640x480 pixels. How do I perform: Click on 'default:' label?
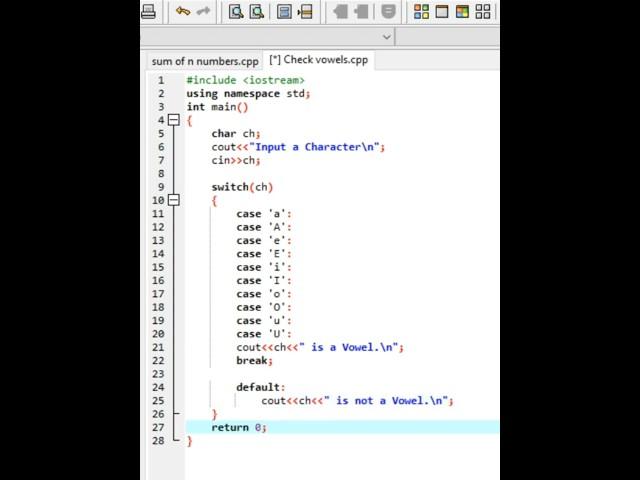click(x=260, y=387)
